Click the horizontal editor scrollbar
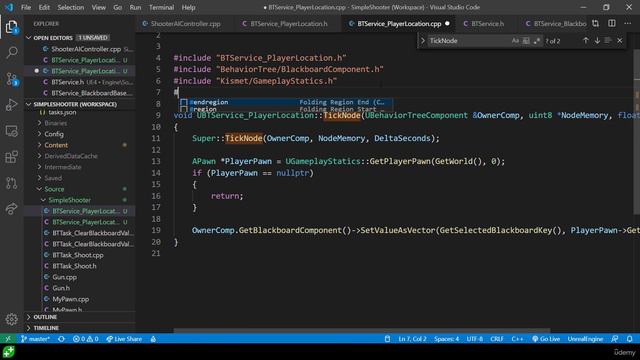Image resolution: width=640 pixels, height=360 pixels. (x=362, y=331)
